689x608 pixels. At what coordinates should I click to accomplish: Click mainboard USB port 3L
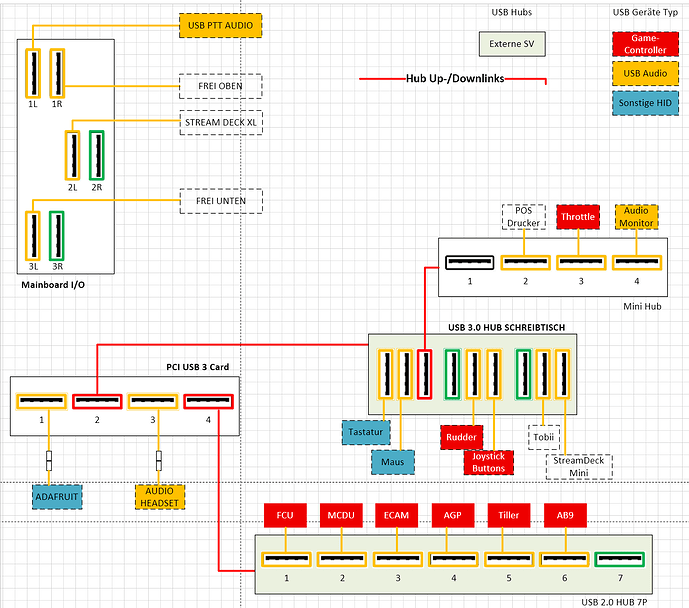click(33, 236)
